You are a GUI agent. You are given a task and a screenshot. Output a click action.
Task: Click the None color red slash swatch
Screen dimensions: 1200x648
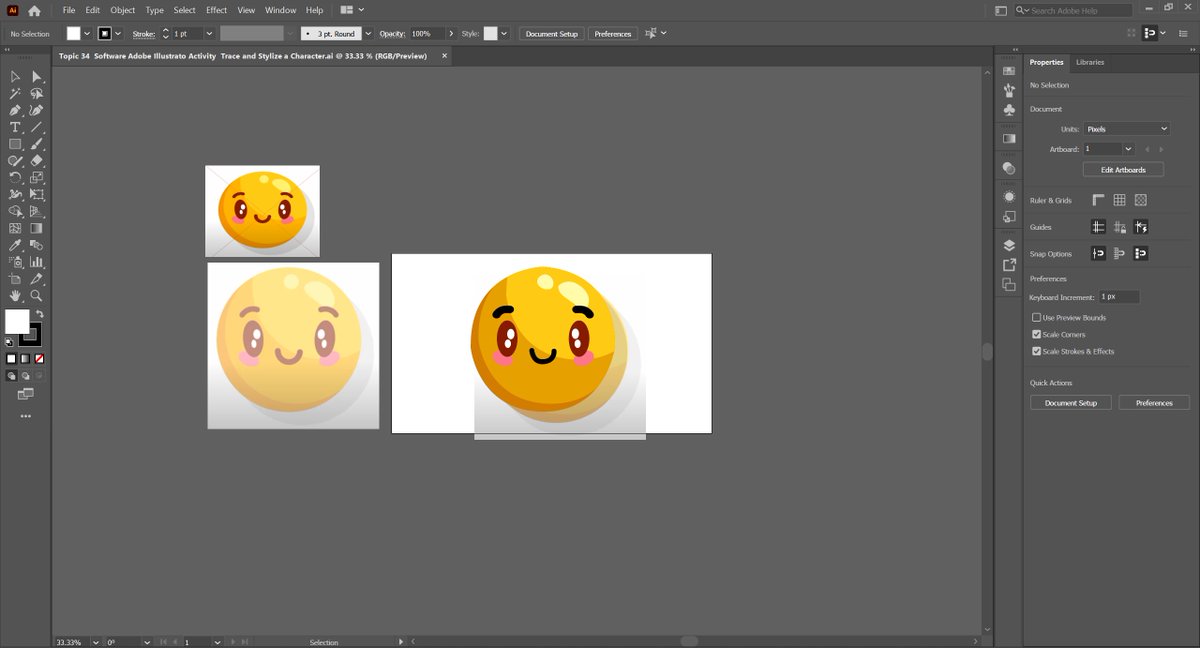tap(39, 358)
